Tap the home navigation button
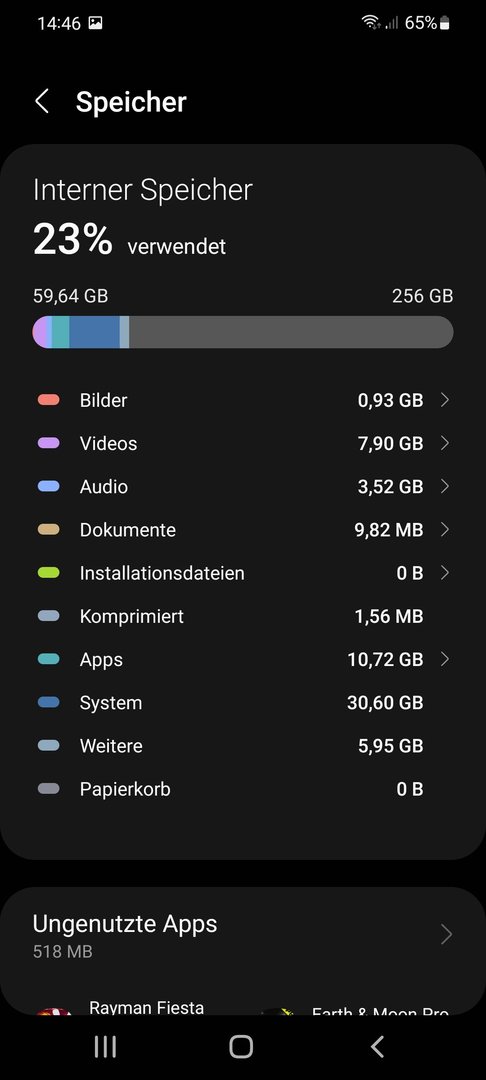 pyautogui.click(x=241, y=1047)
